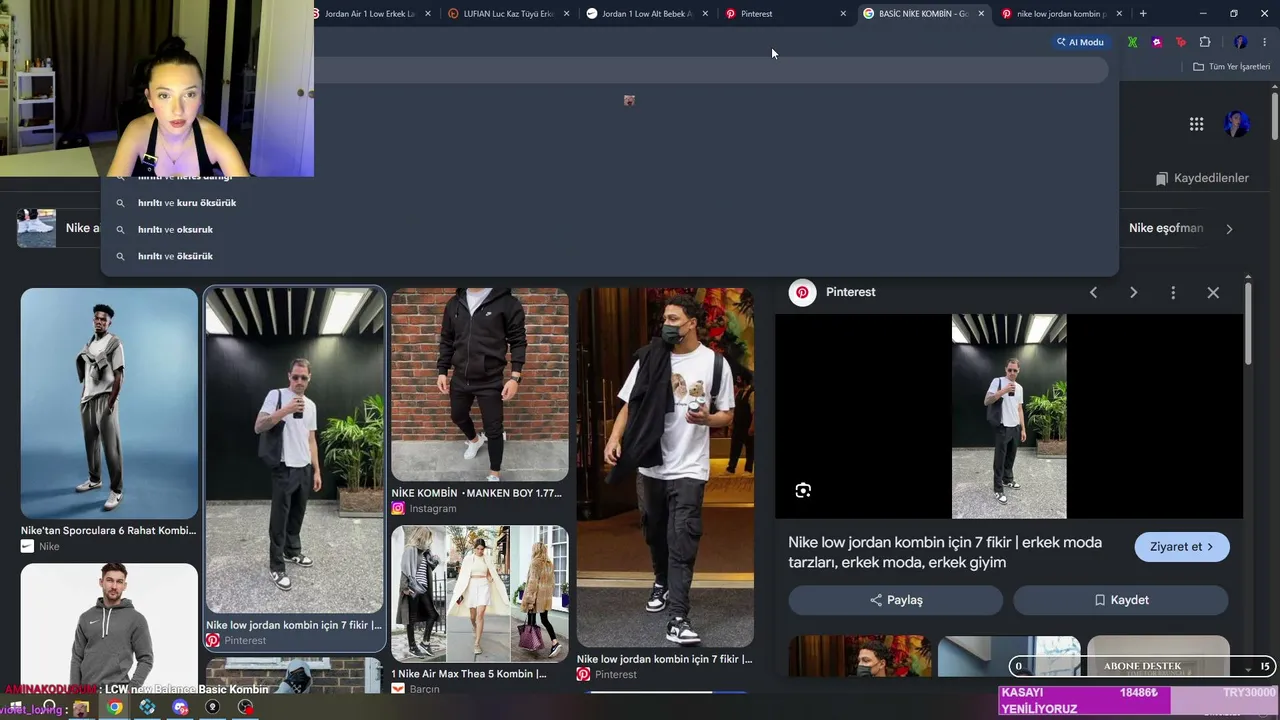Choose suggestion 'hırıltı ve kuru öksürük'
This screenshot has width=1280, height=720.
(610, 203)
